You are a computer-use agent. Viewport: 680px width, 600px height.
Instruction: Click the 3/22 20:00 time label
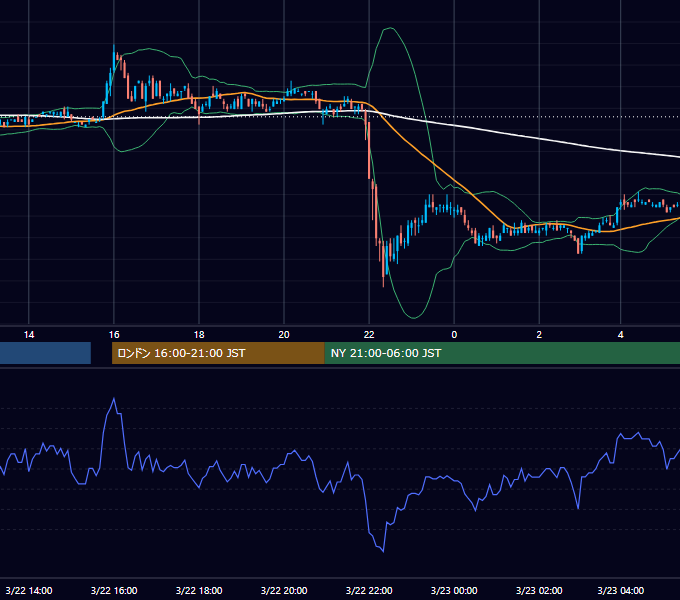point(284,590)
